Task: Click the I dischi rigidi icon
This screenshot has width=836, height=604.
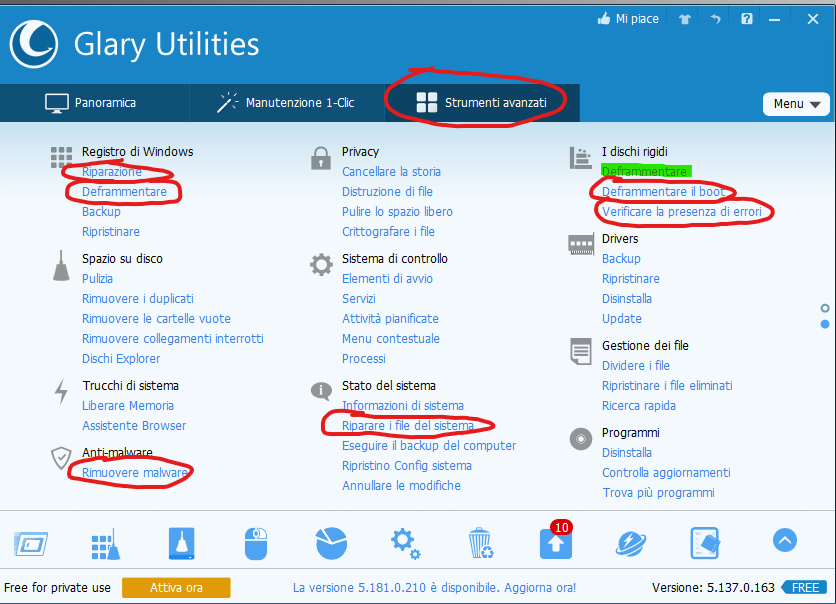Action: [x=581, y=158]
